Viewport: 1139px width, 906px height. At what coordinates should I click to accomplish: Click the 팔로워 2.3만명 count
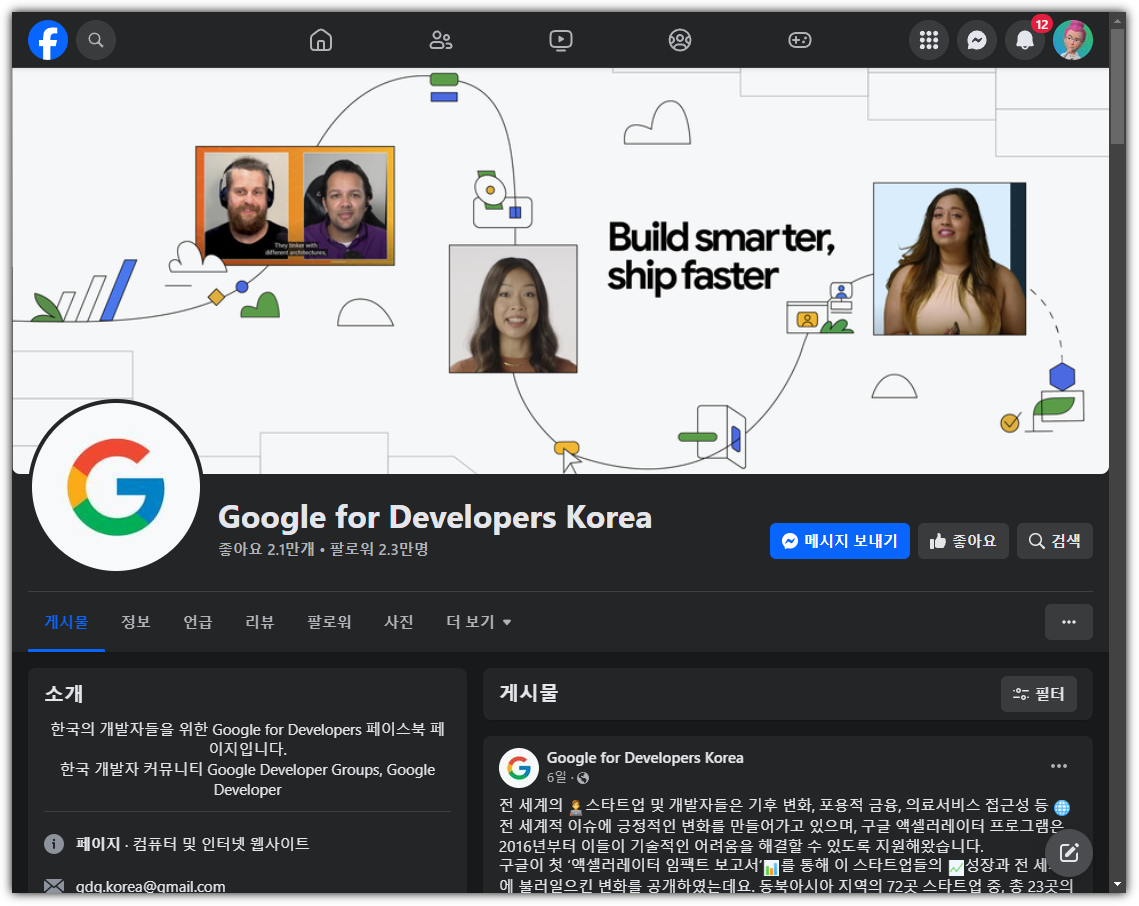pyautogui.click(x=379, y=549)
